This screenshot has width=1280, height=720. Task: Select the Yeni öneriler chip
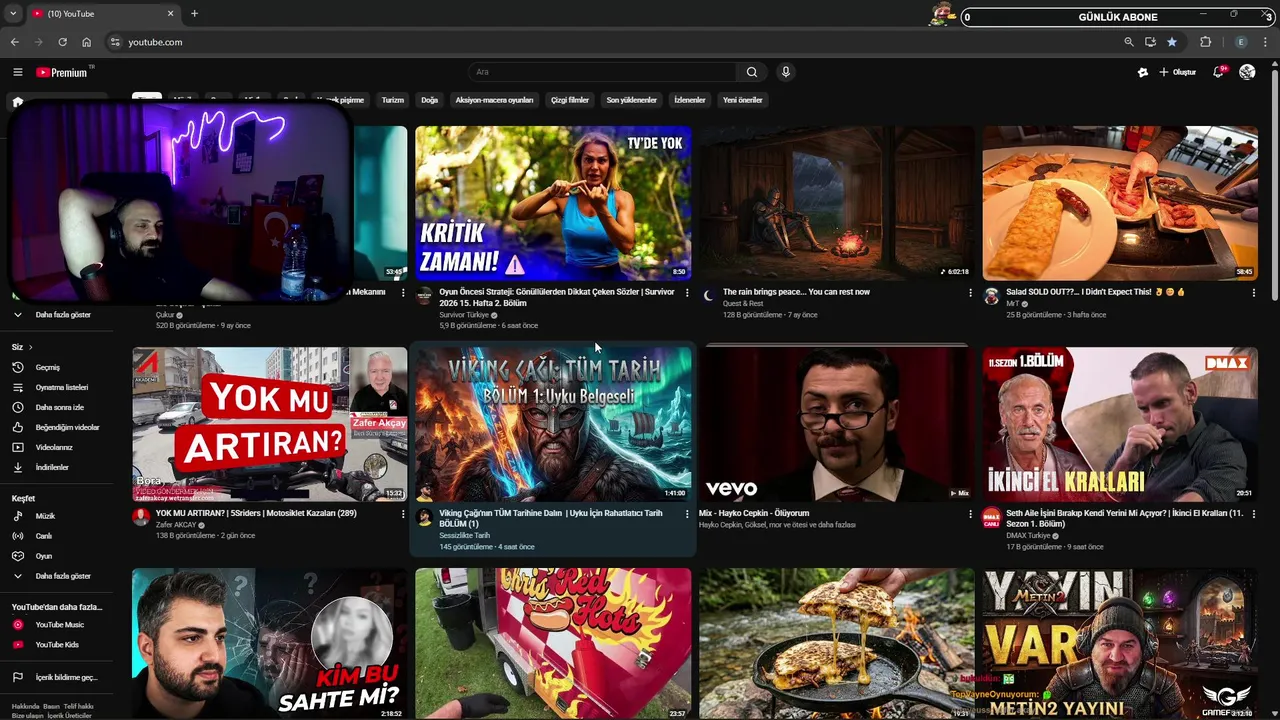pos(743,100)
